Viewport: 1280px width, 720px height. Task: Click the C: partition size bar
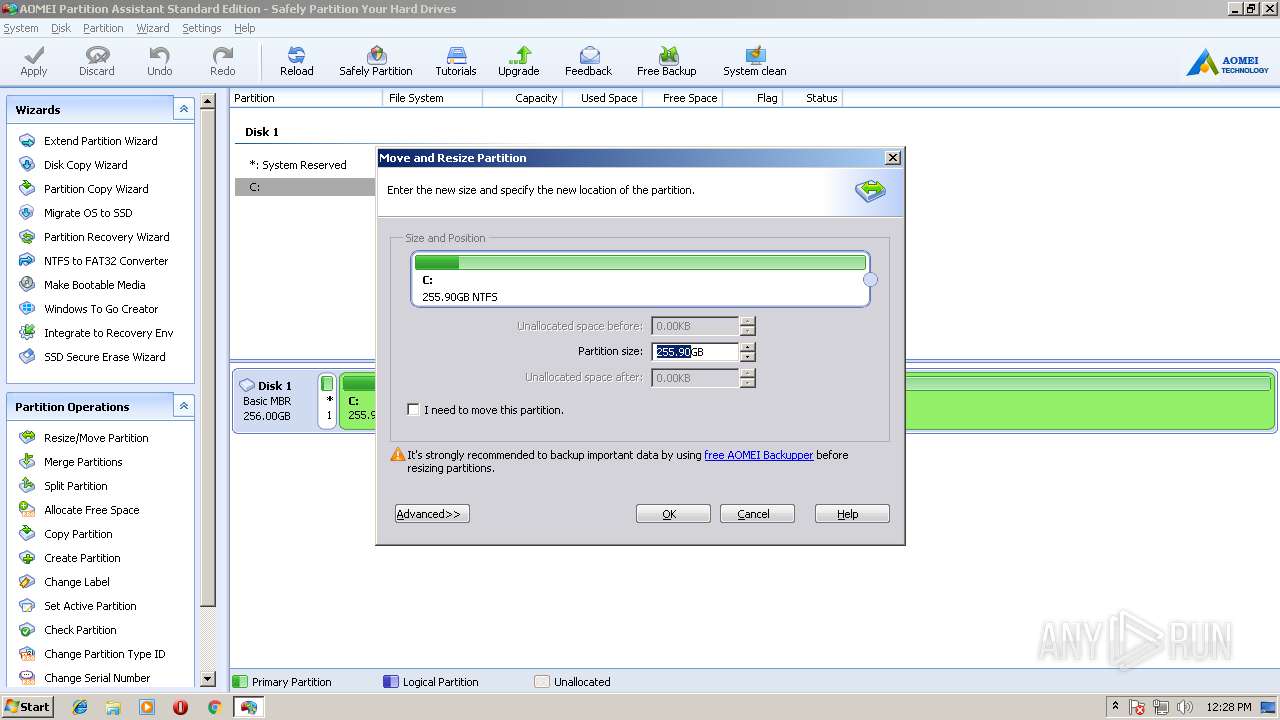tap(640, 263)
